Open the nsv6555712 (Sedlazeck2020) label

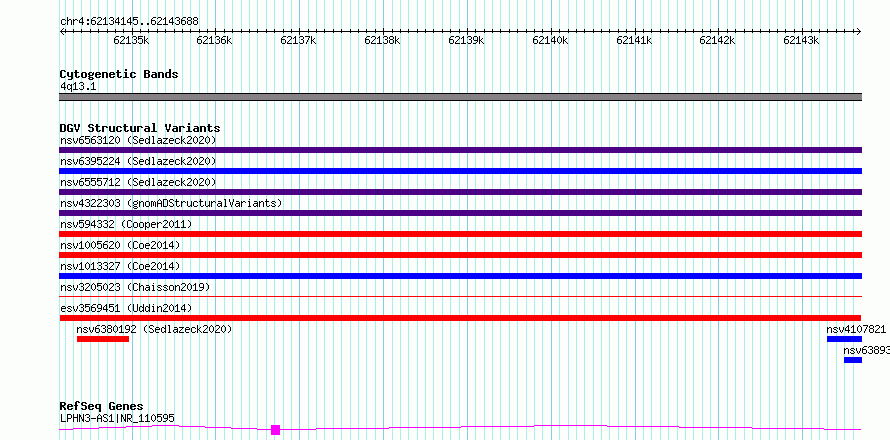138,182
